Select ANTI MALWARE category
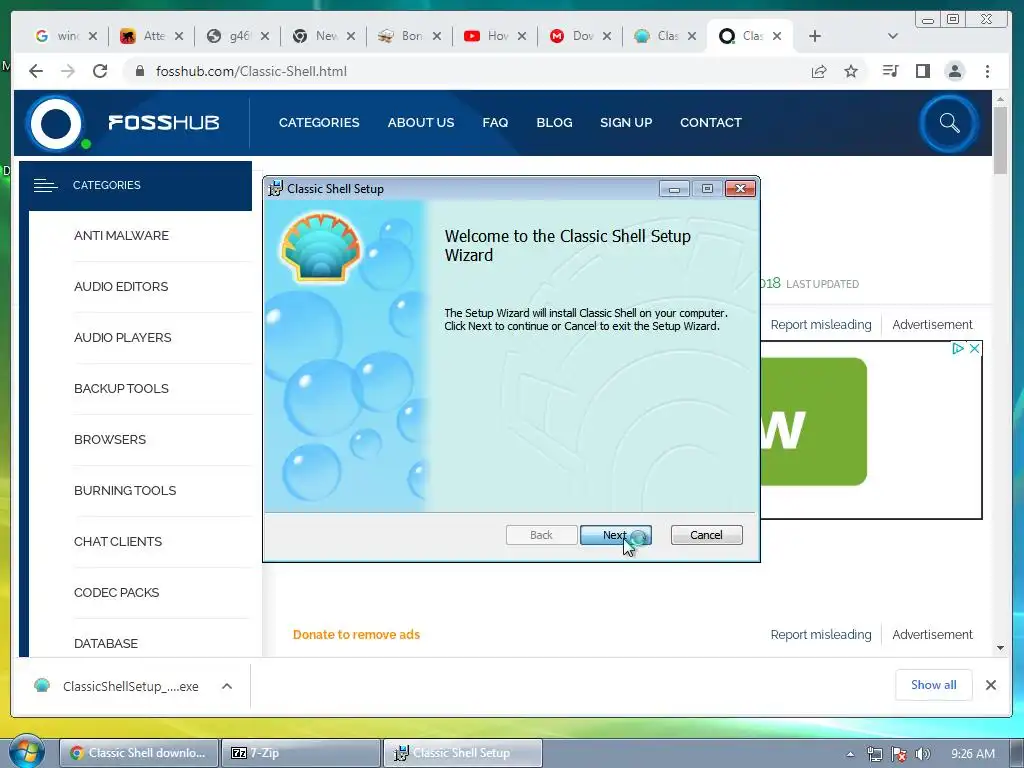Viewport: 1024px width, 768px height. pos(121,236)
